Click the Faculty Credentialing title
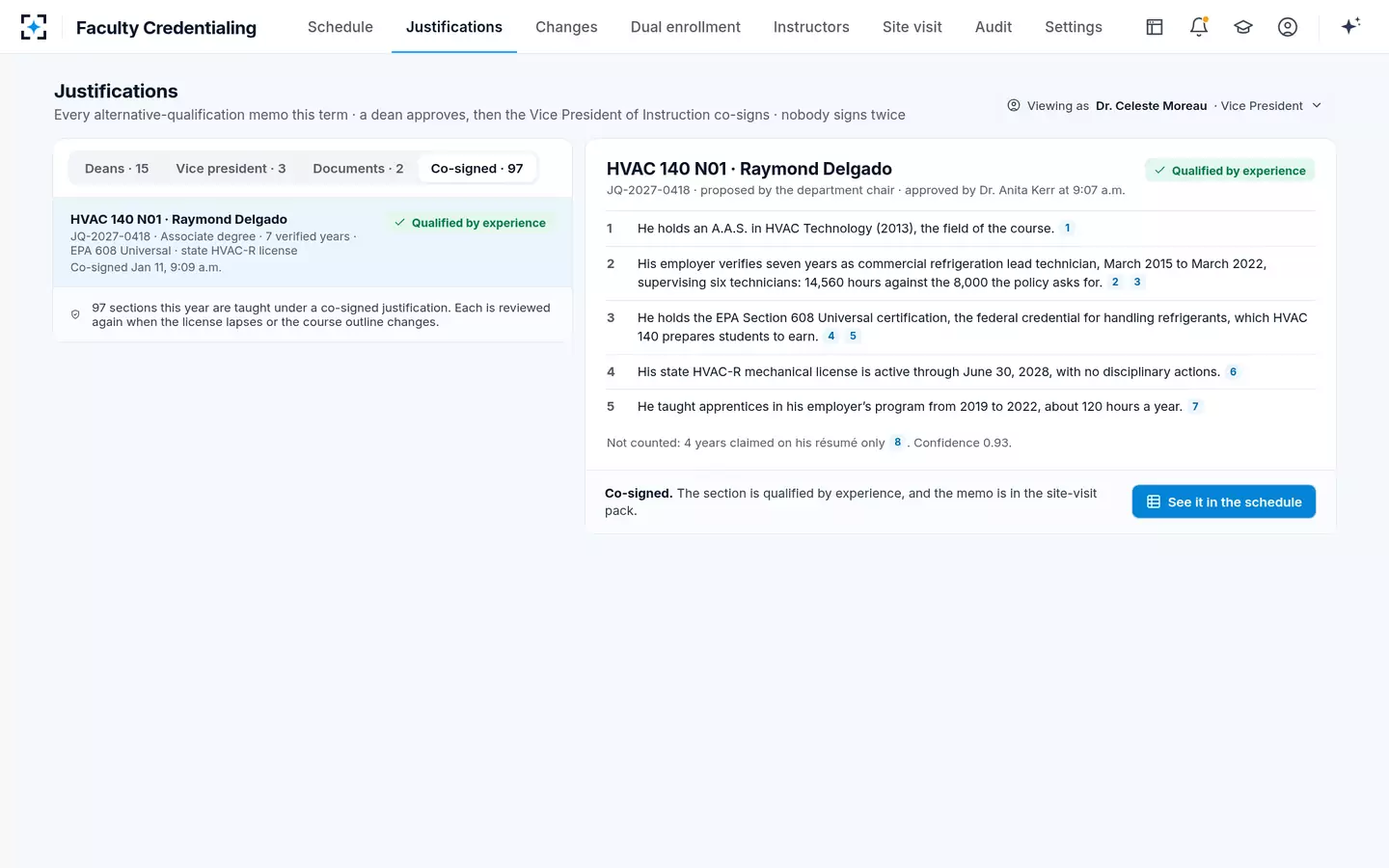 click(x=166, y=28)
